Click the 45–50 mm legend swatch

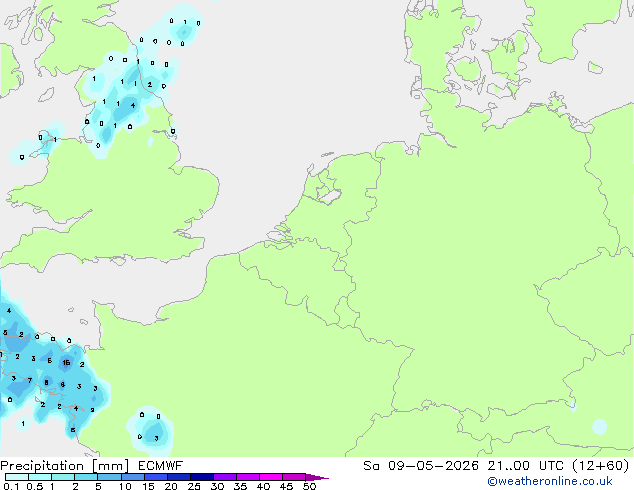pos(294,477)
